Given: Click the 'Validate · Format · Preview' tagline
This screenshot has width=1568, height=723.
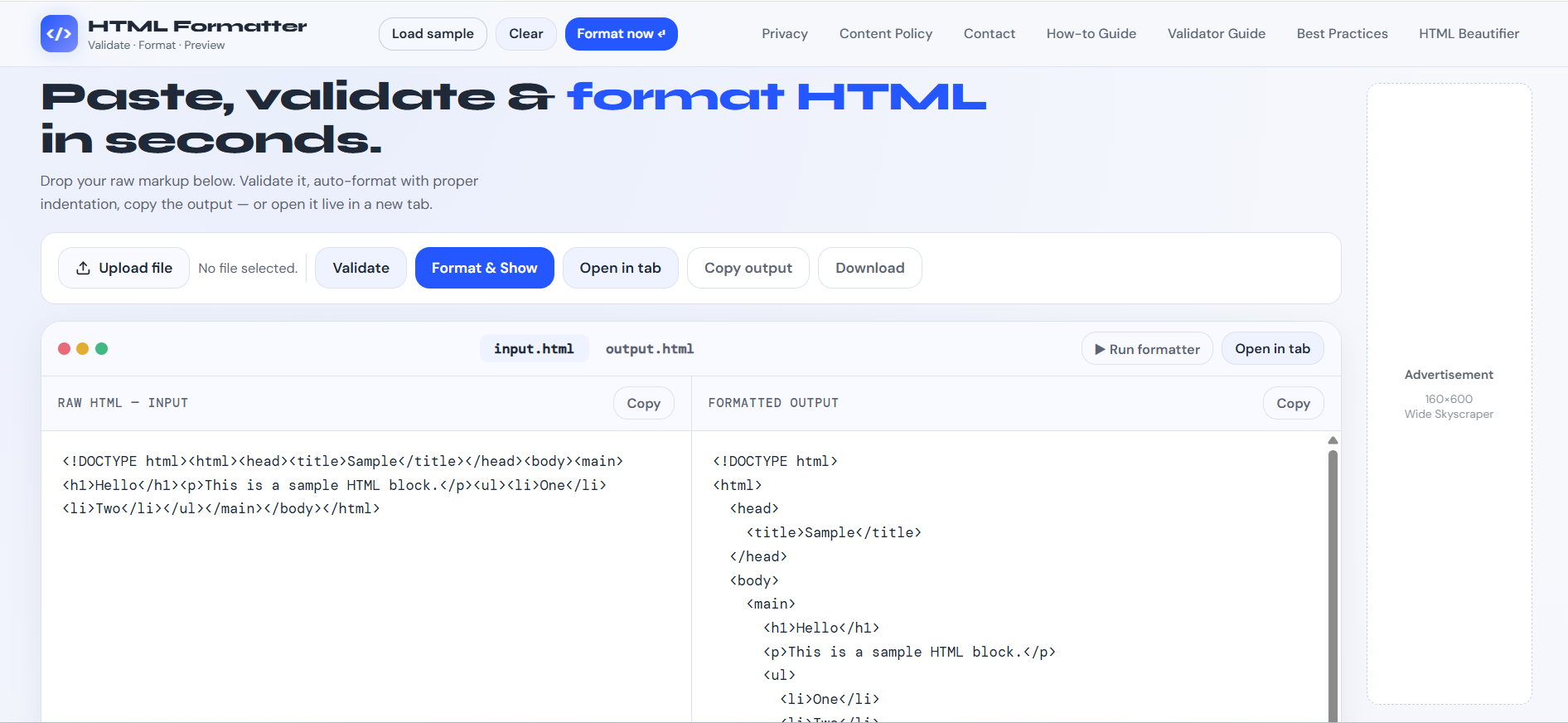Looking at the screenshot, I should 157,45.
